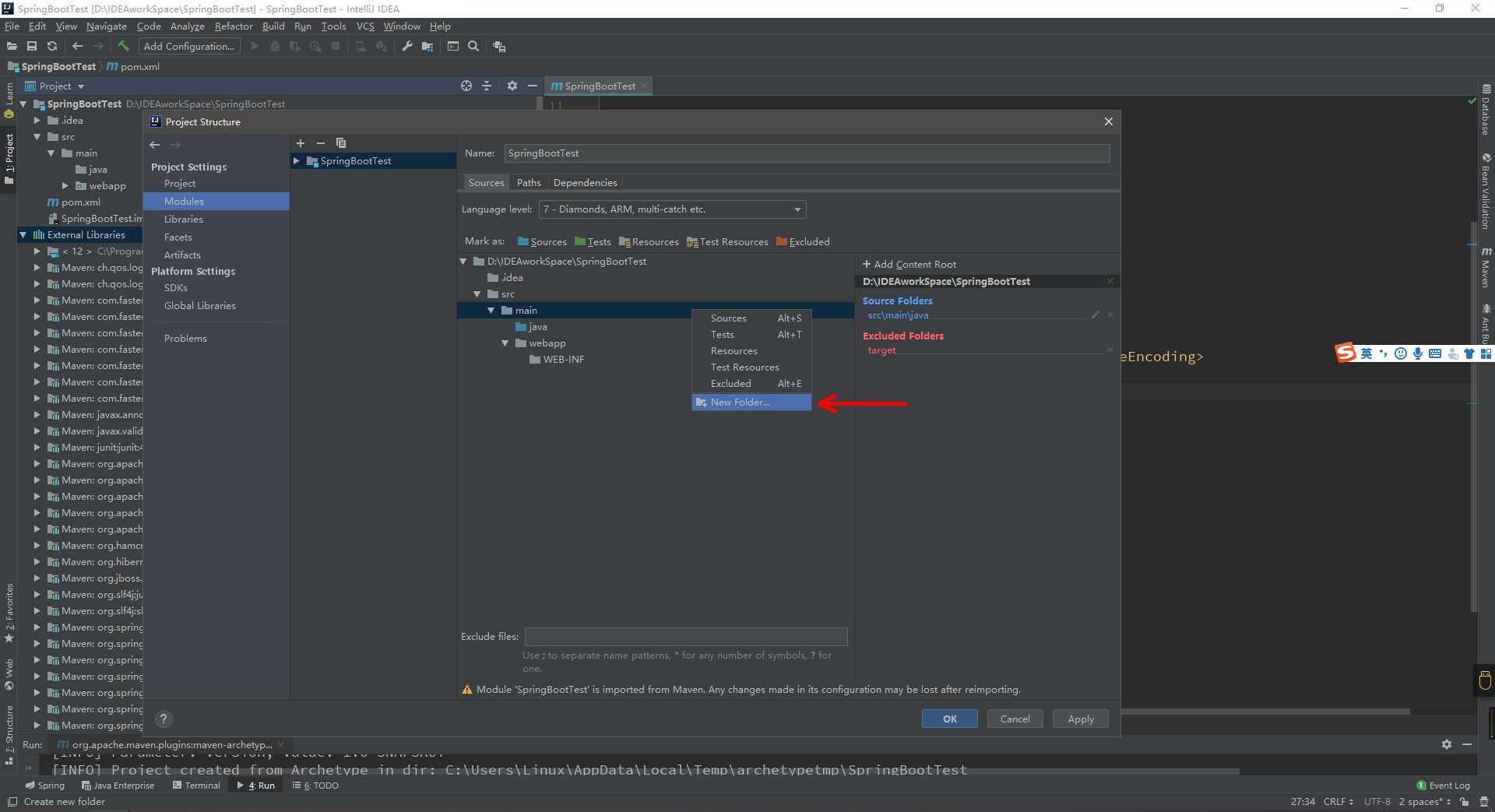This screenshot has height=812, width=1495.
Task: Mark folder as Test Resources
Action: pos(727,242)
